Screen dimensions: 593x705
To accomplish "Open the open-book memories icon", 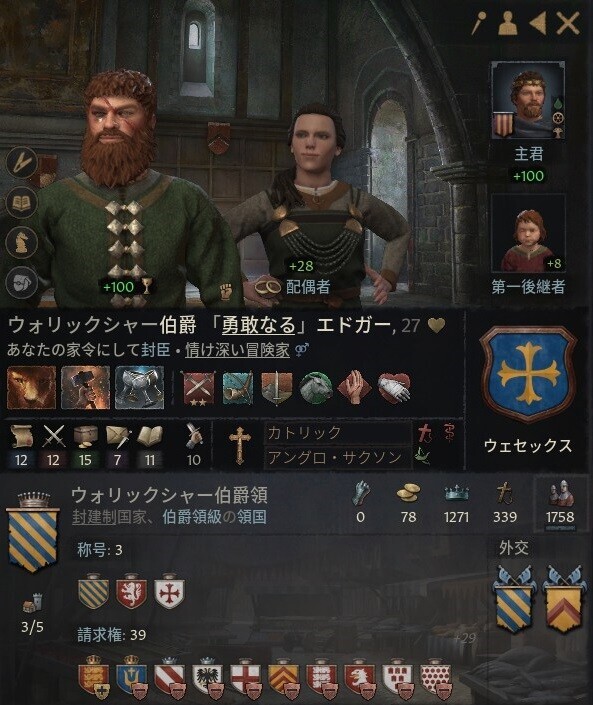I will (21, 204).
